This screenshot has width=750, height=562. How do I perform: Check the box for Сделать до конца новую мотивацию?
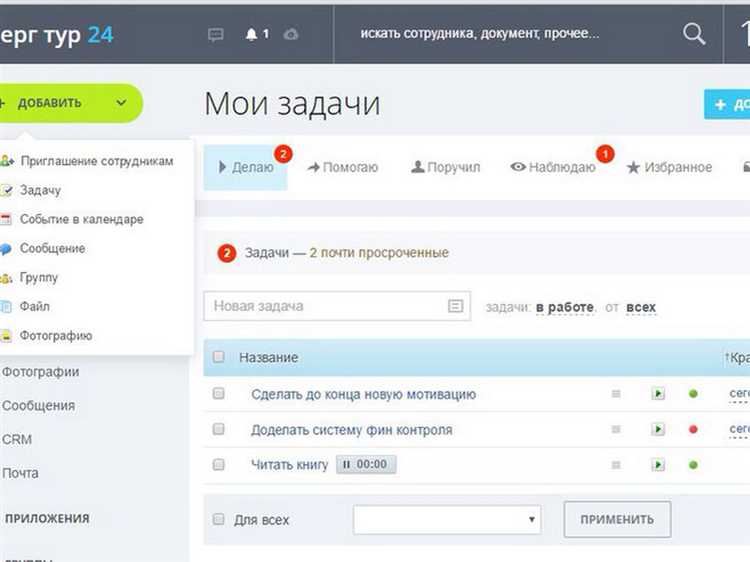(x=219, y=394)
